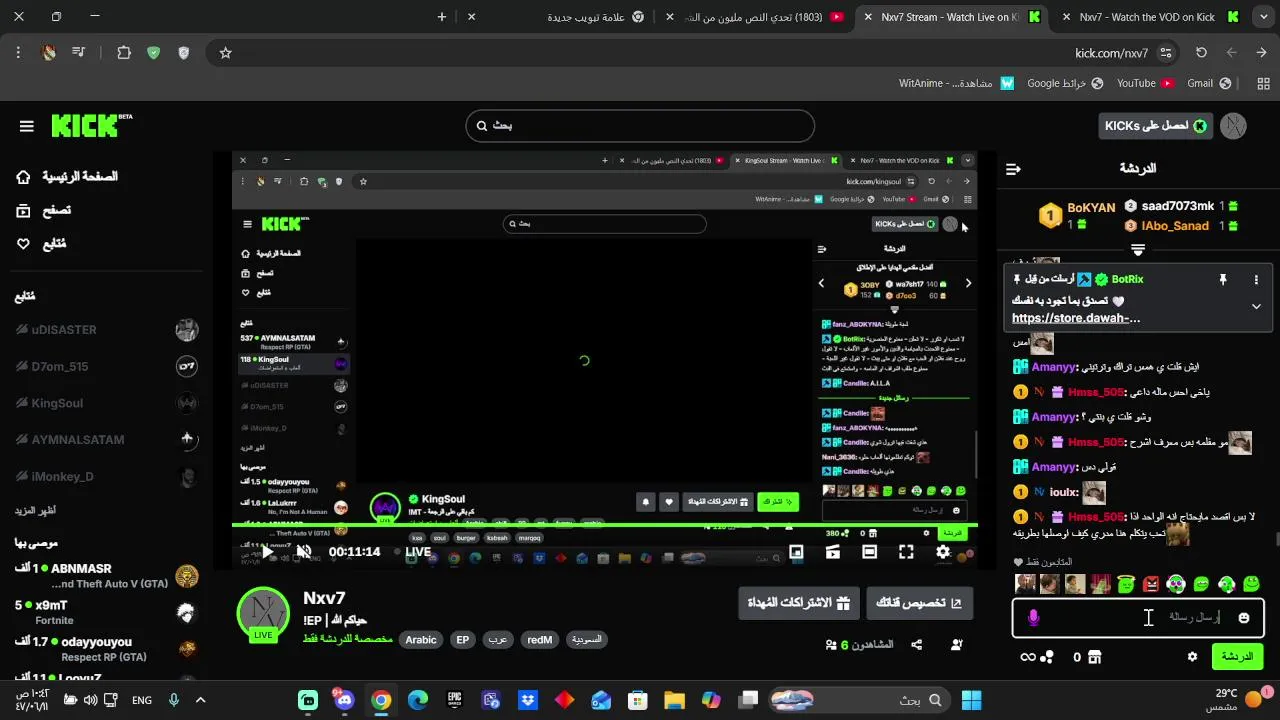1280x720 pixels.
Task: Open the Kick sidebar hamburger menu
Action: pos(27,126)
